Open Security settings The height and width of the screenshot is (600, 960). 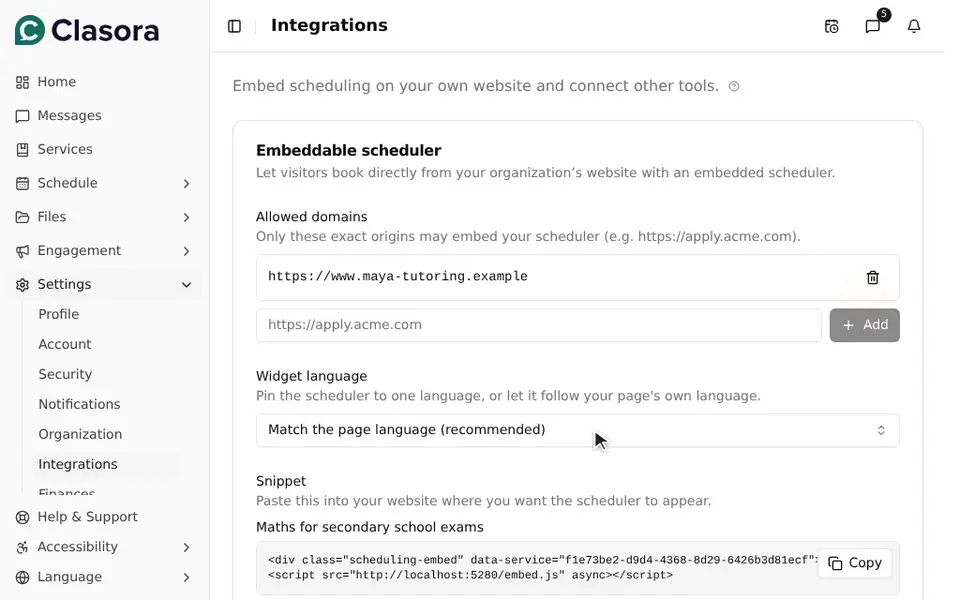tap(65, 374)
